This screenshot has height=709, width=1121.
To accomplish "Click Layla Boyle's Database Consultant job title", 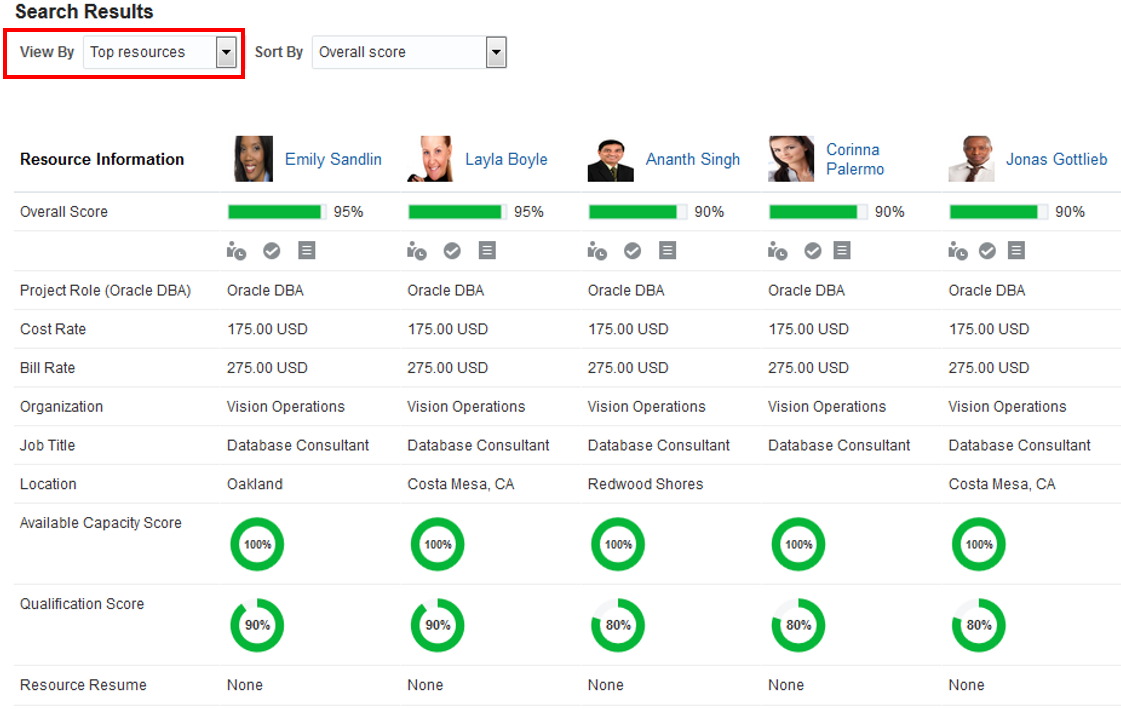I will [x=478, y=445].
